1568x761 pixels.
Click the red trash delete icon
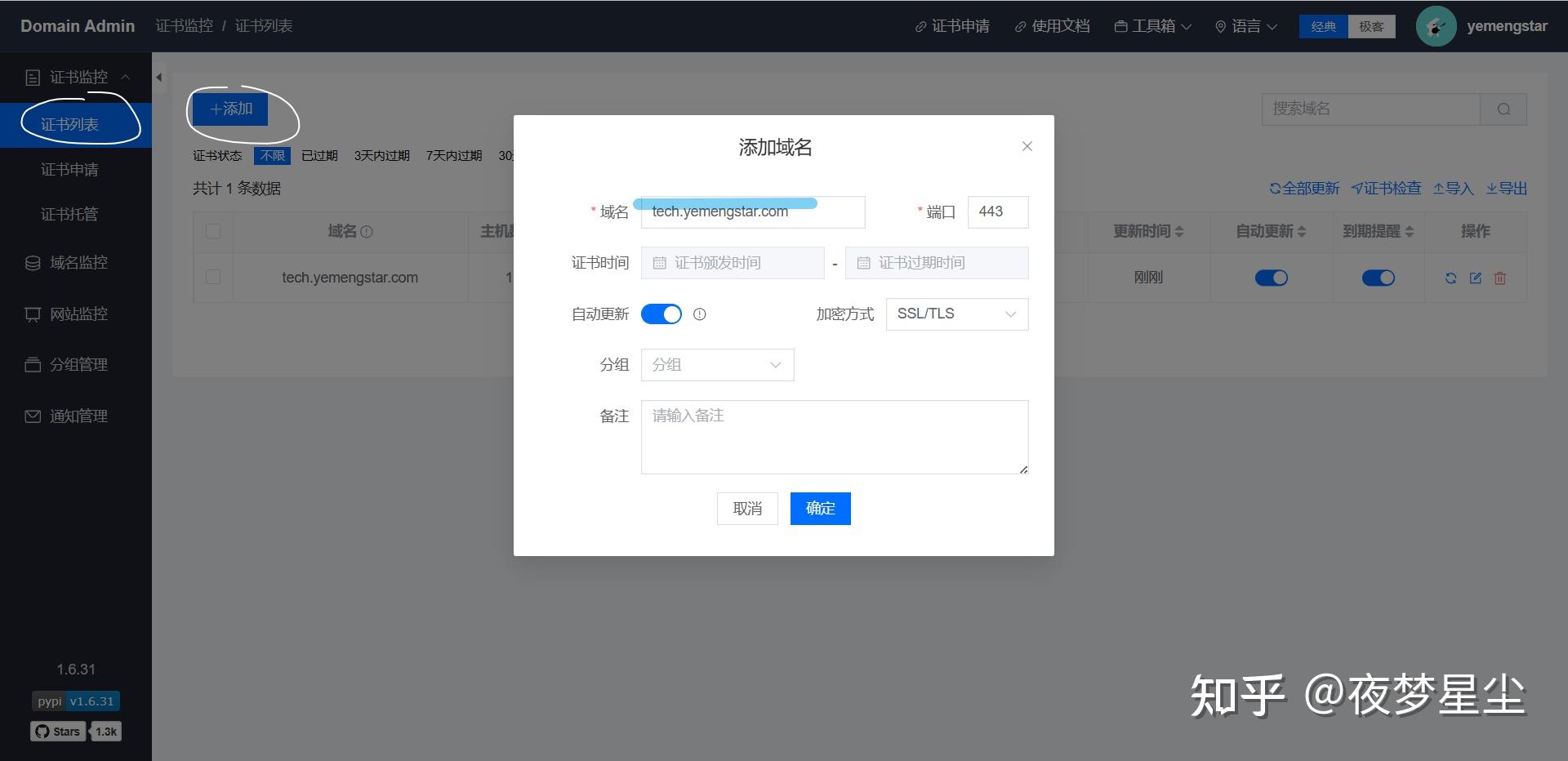click(1500, 278)
